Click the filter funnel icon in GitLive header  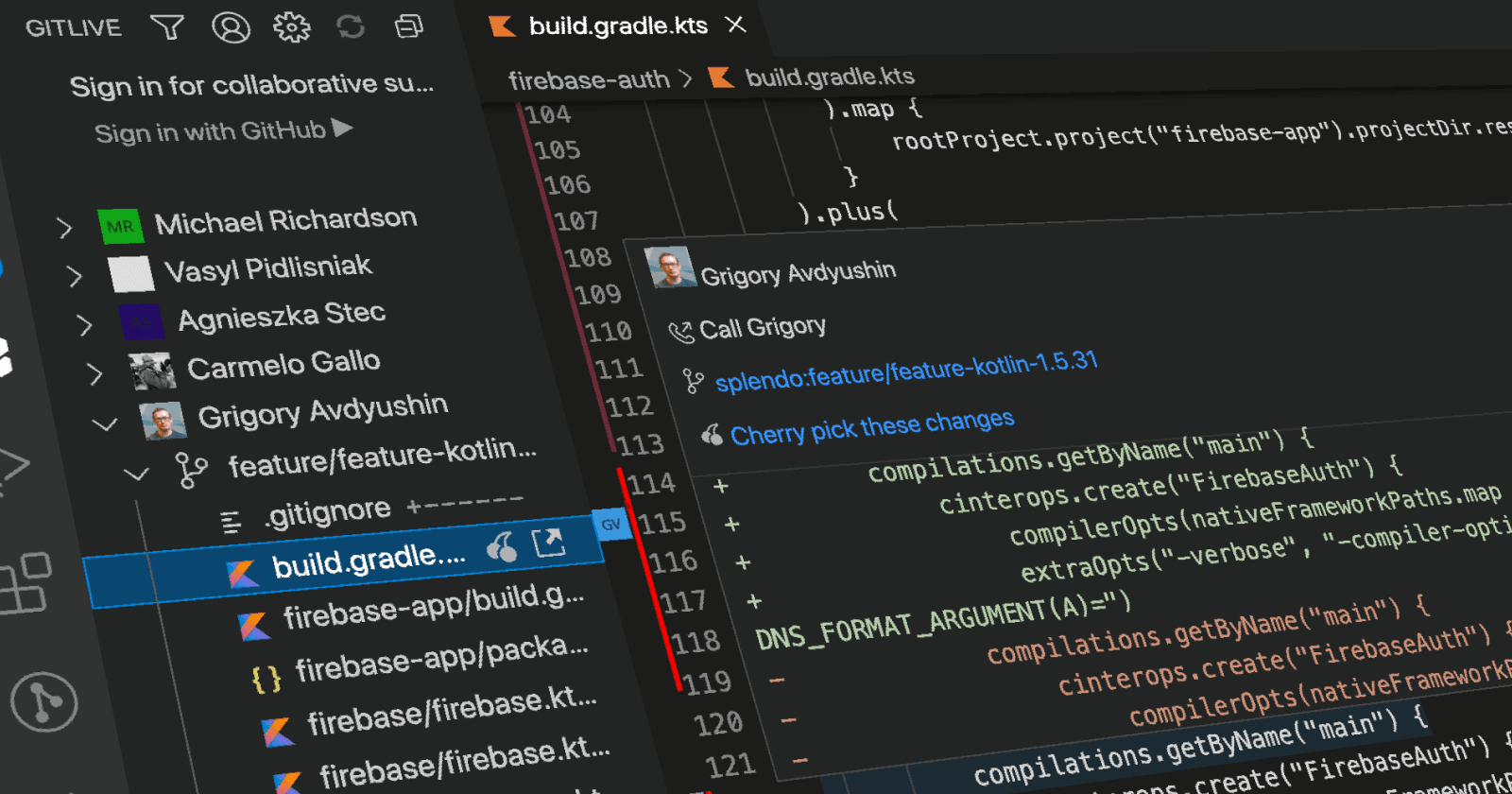(167, 27)
